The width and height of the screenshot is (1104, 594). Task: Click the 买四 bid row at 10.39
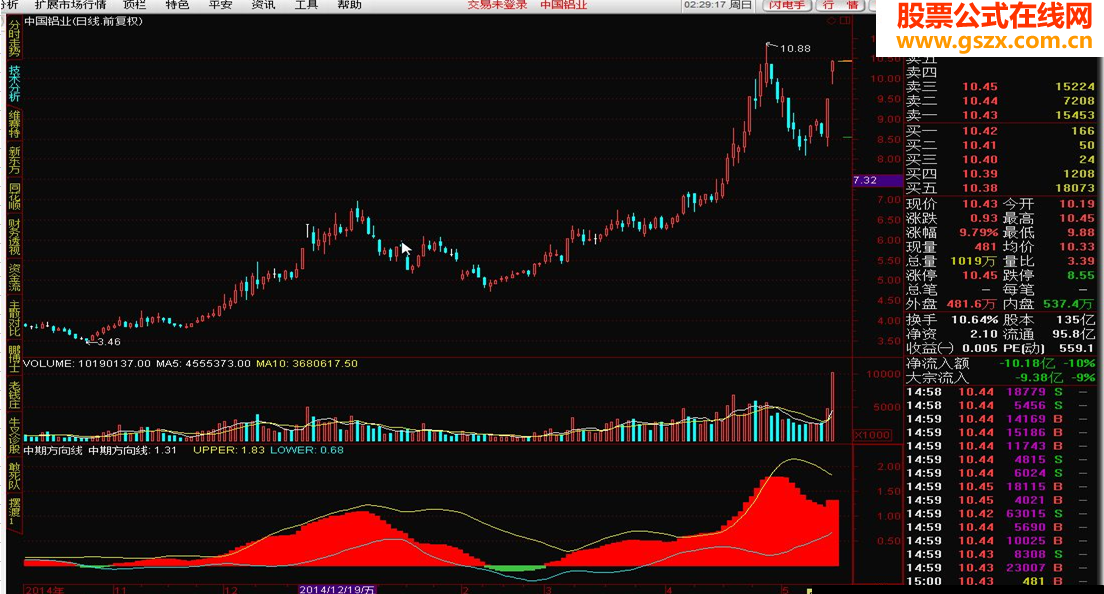[x=1000, y=174]
